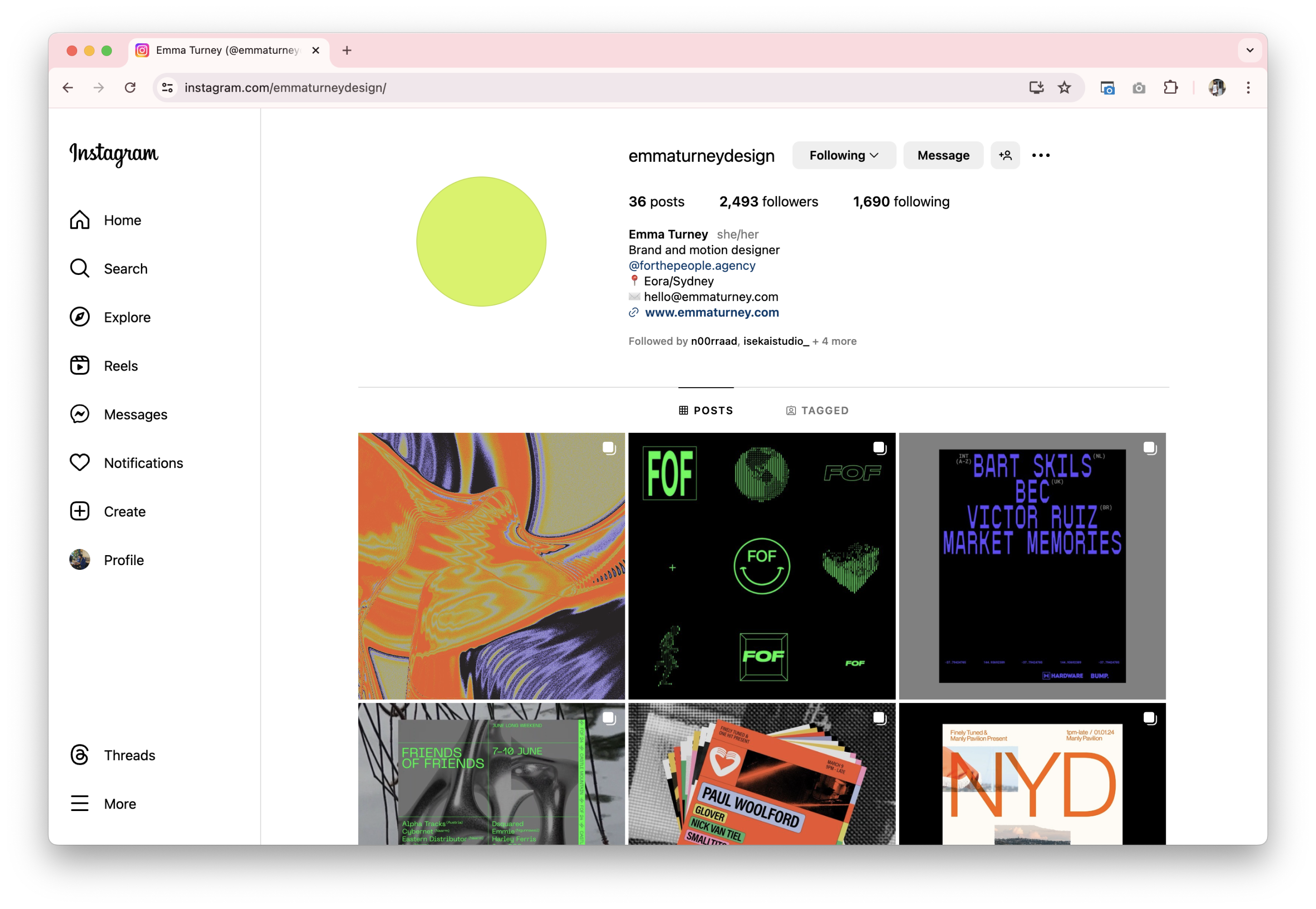Open Home in Instagram sidebar
The image size is (1316, 909).
click(106, 220)
